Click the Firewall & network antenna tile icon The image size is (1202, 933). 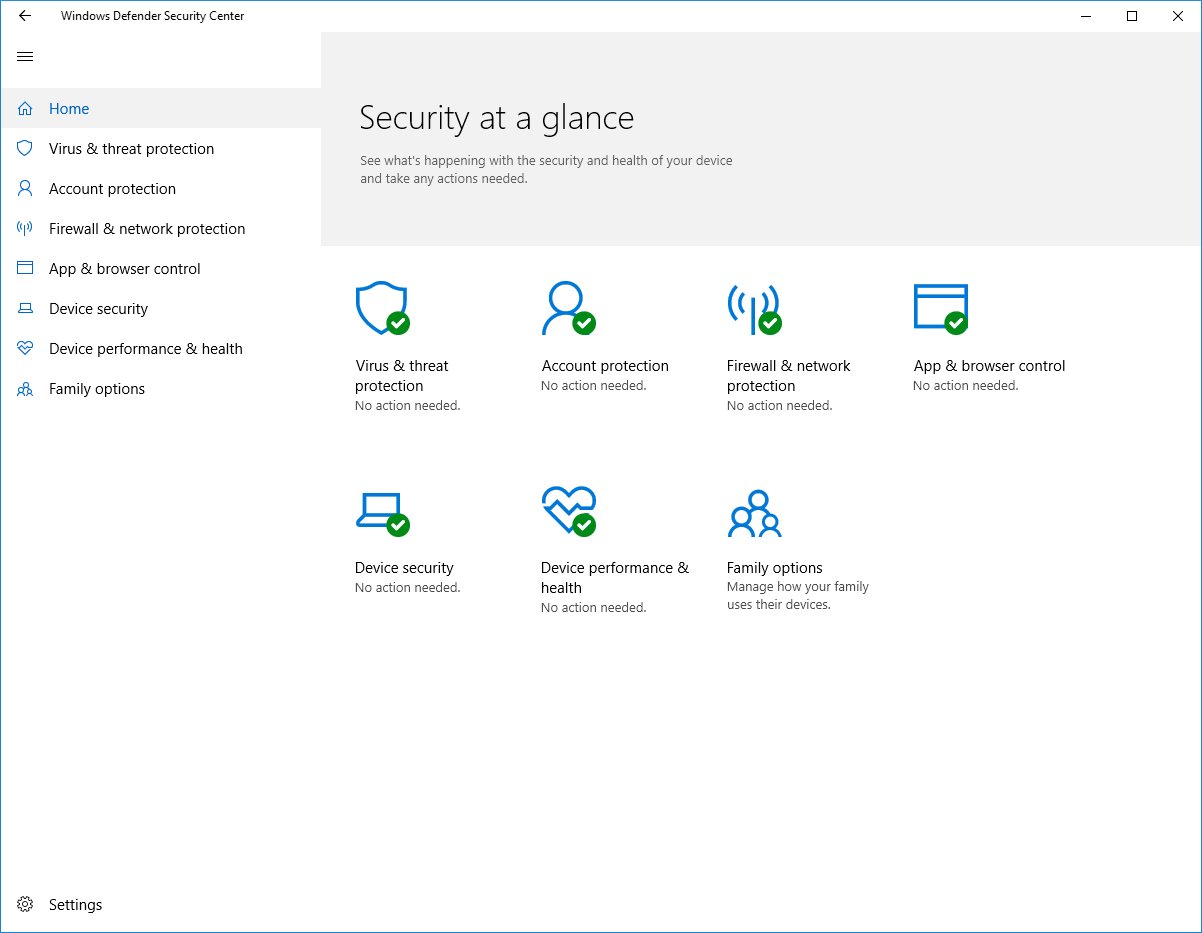[x=753, y=308]
